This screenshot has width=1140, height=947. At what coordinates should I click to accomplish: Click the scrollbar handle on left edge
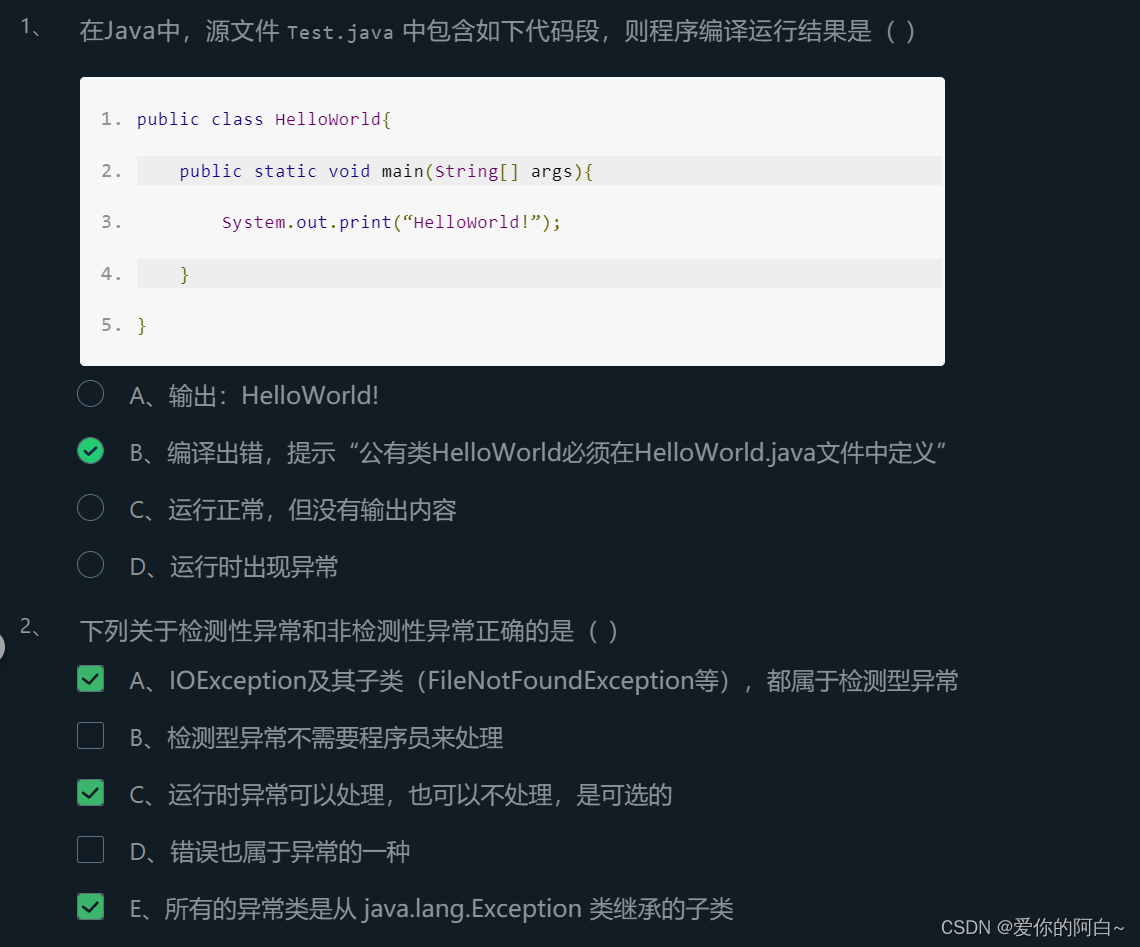coord(3,647)
